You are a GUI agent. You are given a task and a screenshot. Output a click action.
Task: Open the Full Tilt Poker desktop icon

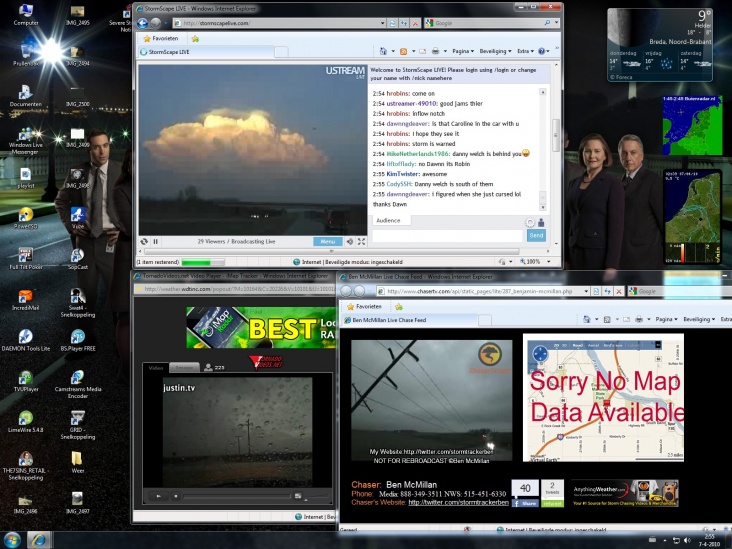26,259
